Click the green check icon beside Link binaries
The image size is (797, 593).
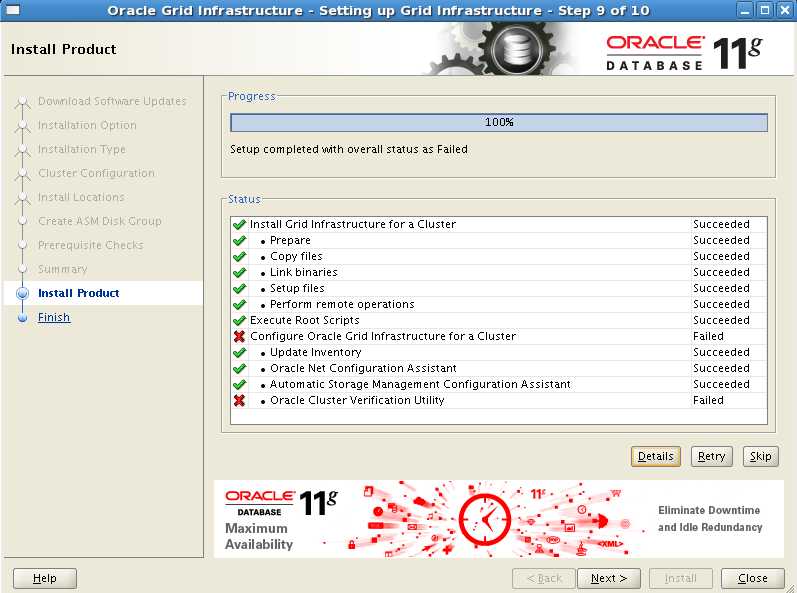pyautogui.click(x=239, y=272)
